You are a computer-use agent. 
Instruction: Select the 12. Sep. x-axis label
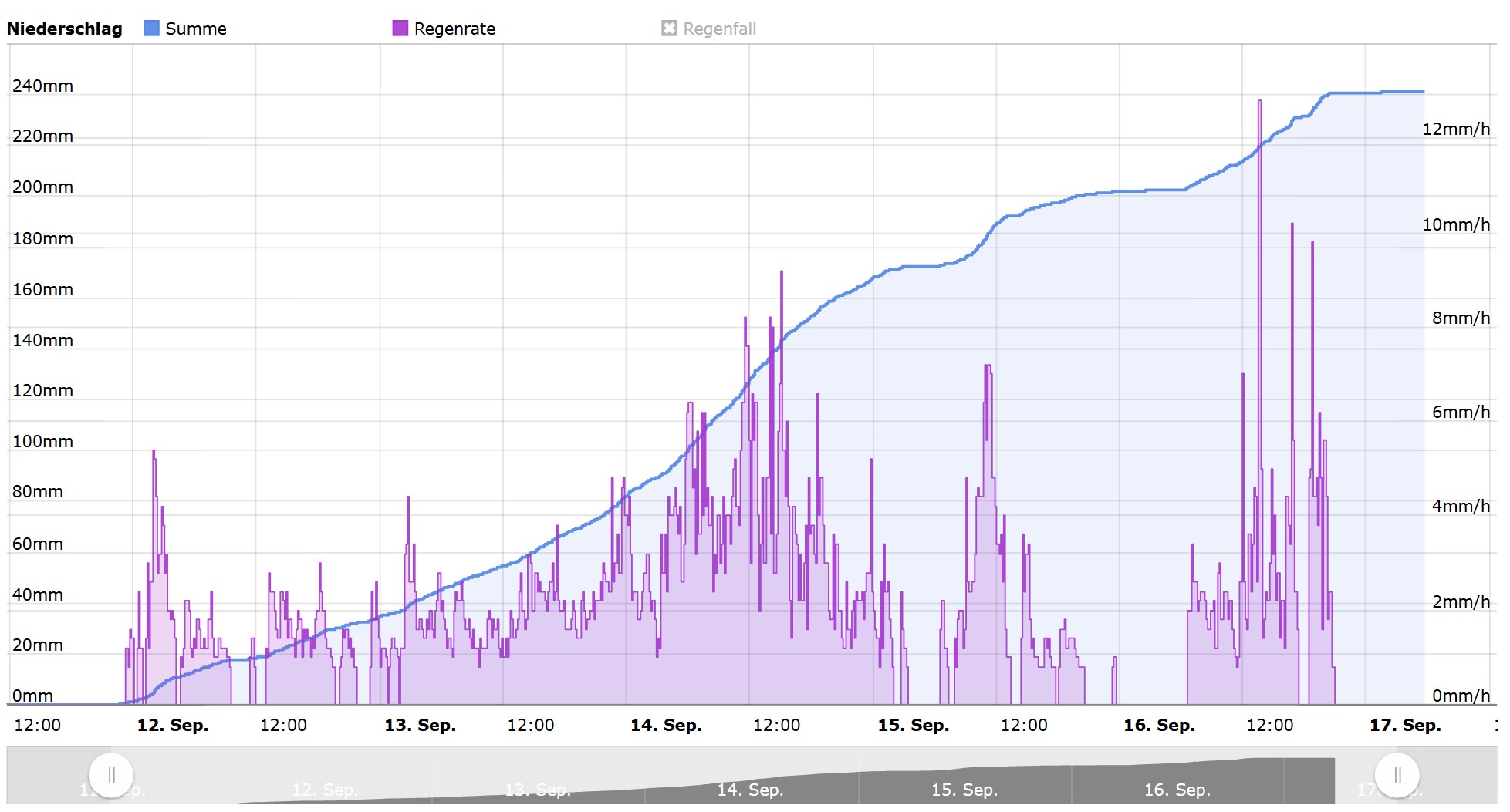173,726
